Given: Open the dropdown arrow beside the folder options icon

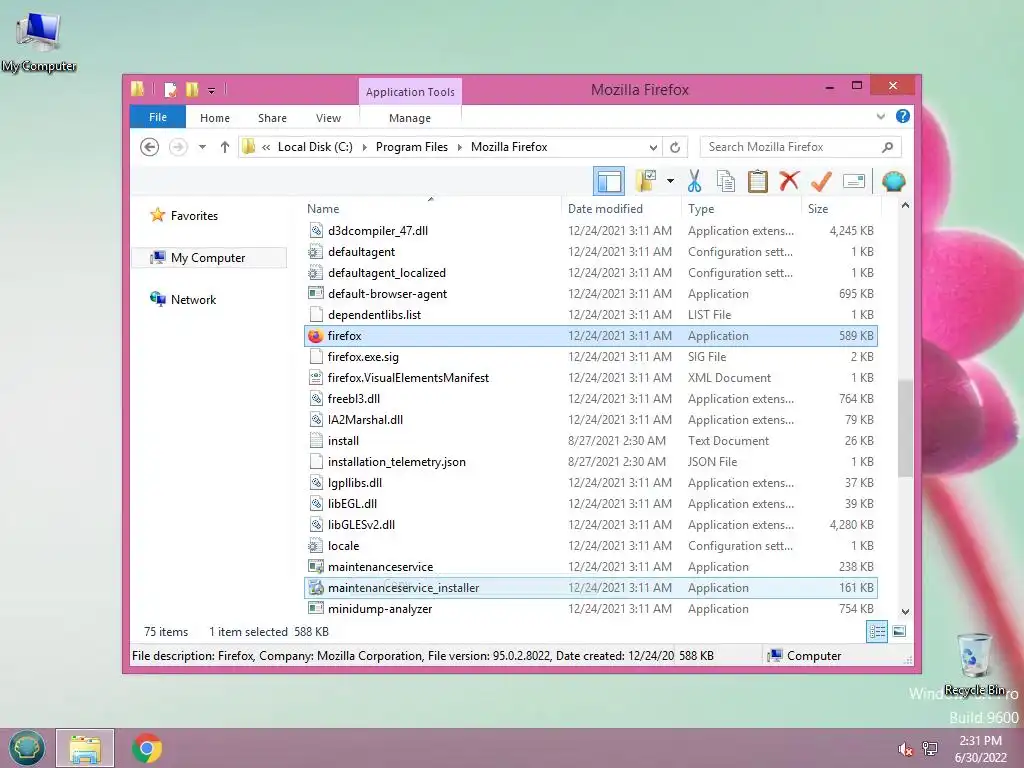Looking at the screenshot, I should pyautogui.click(x=670, y=181).
